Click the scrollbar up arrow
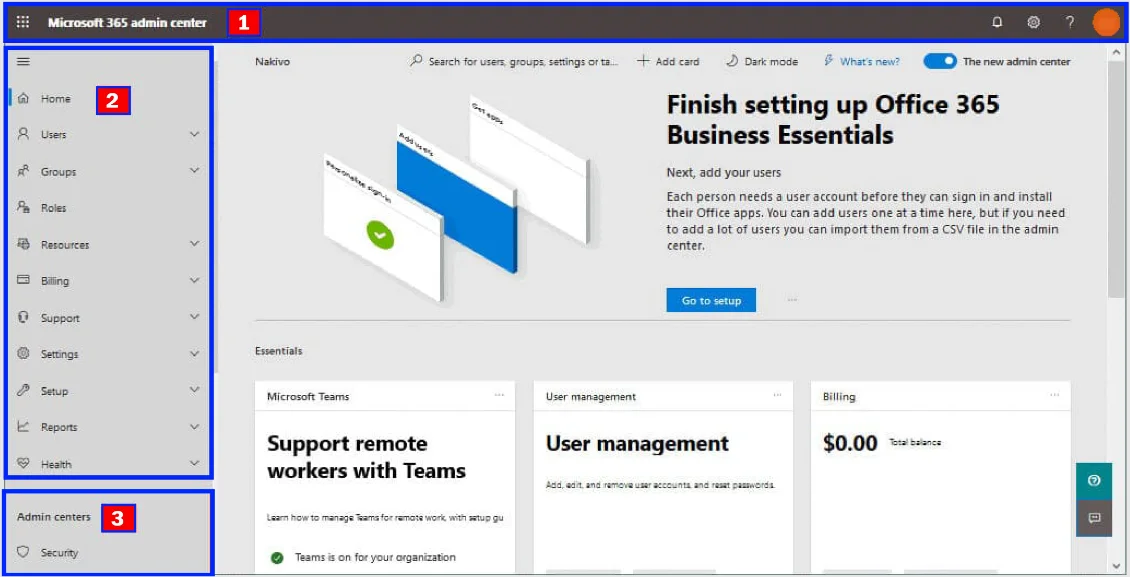 click(1116, 52)
